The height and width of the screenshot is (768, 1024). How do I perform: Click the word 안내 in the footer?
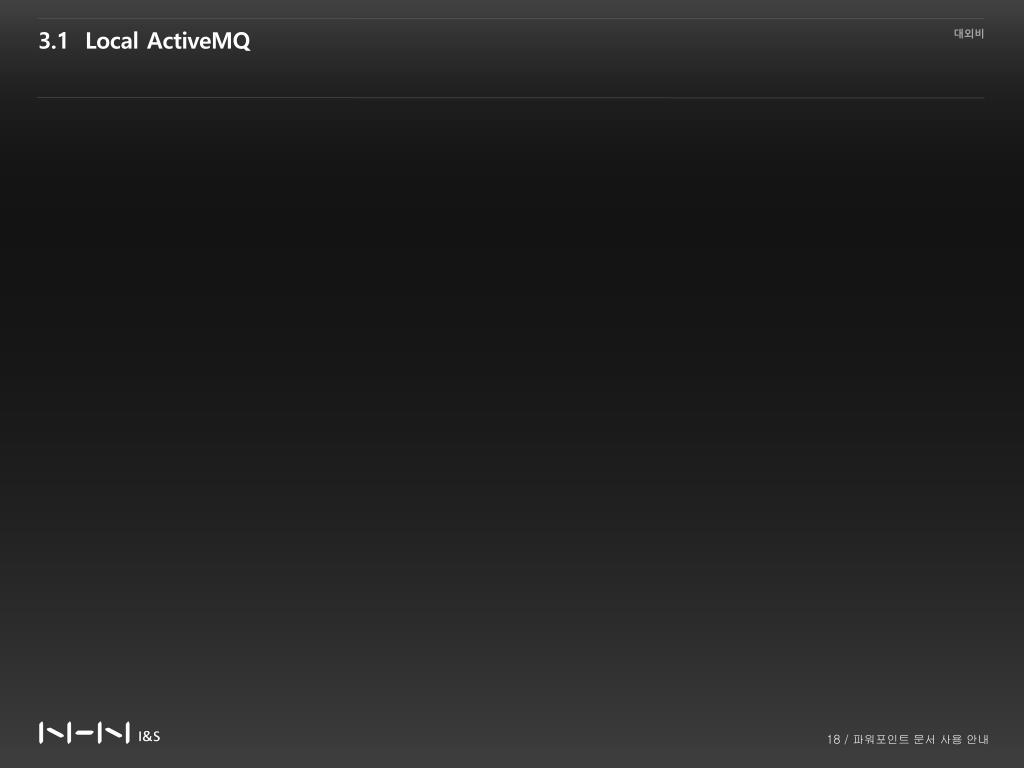(x=978, y=739)
